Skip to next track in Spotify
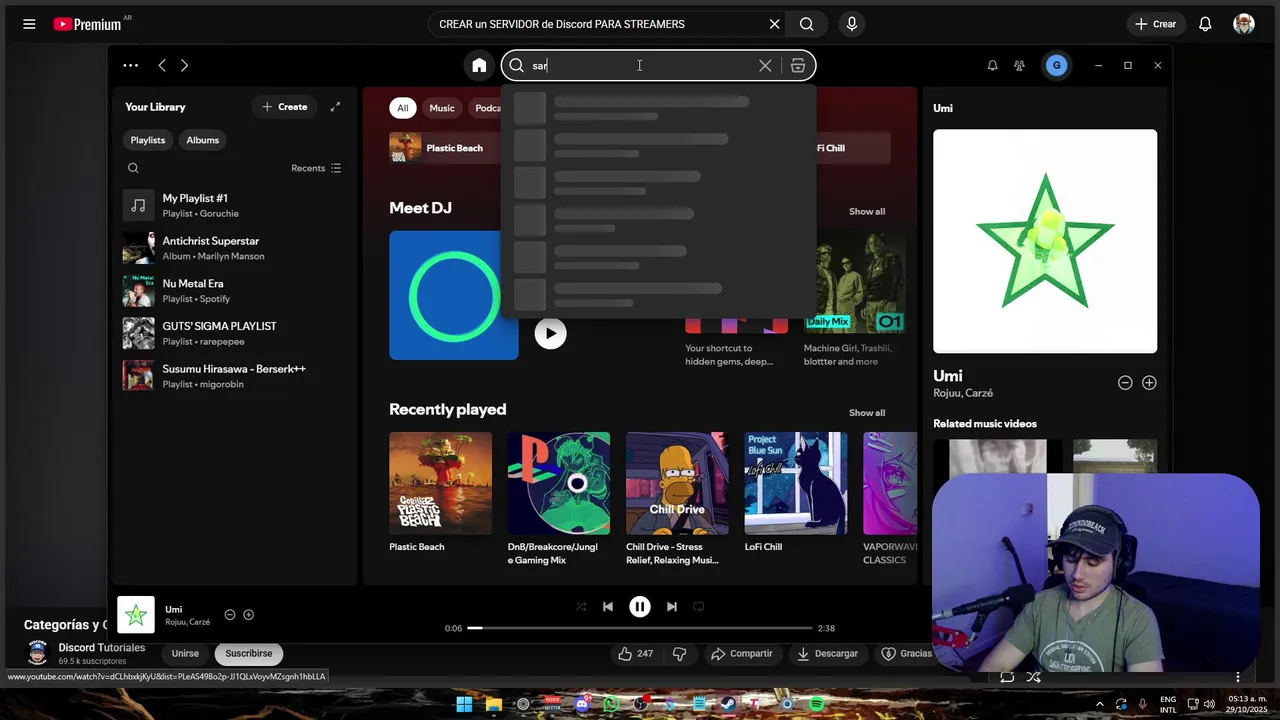 tap(672, 606)
